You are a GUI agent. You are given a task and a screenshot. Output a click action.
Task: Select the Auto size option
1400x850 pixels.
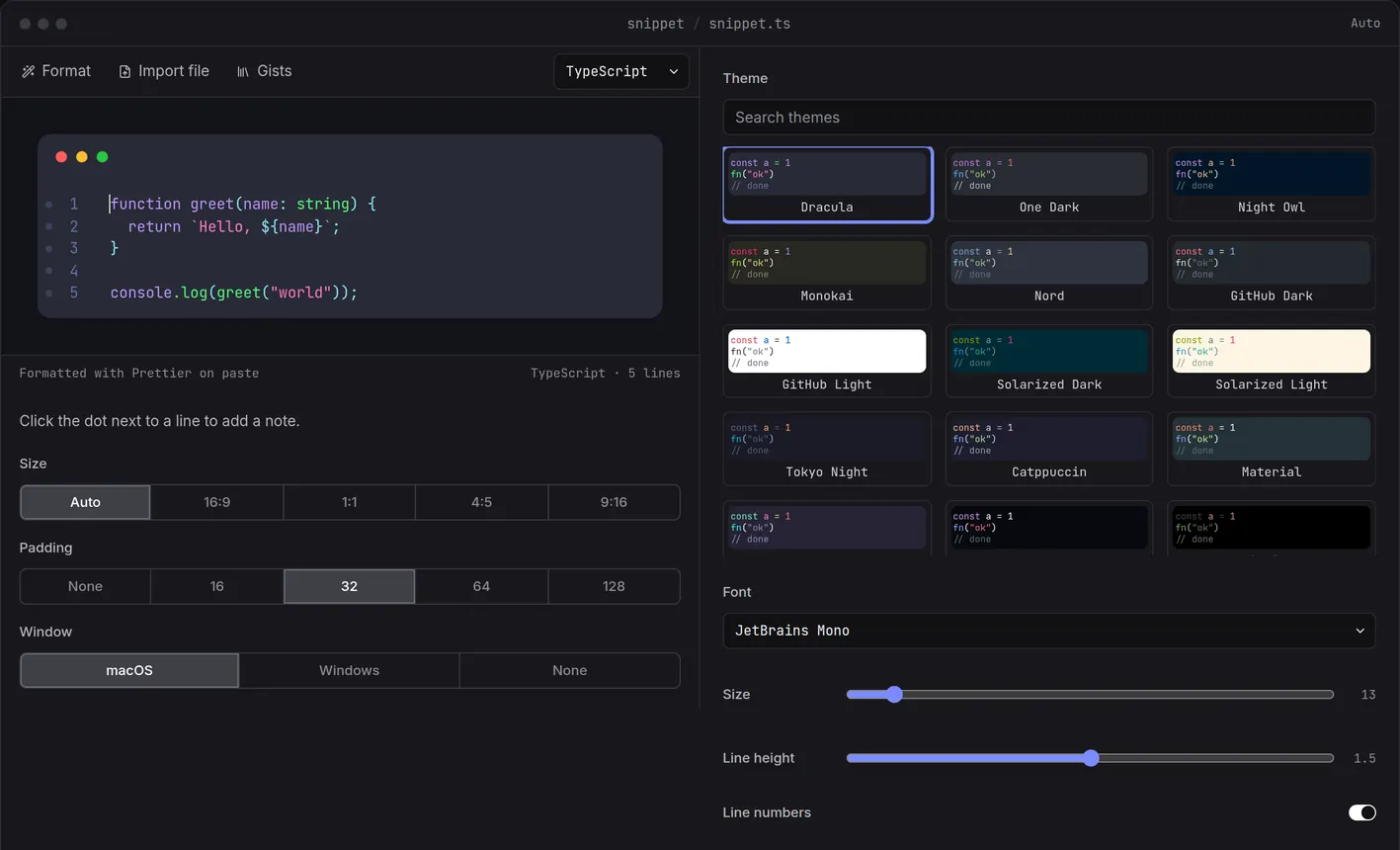click(x=85, y=502)
